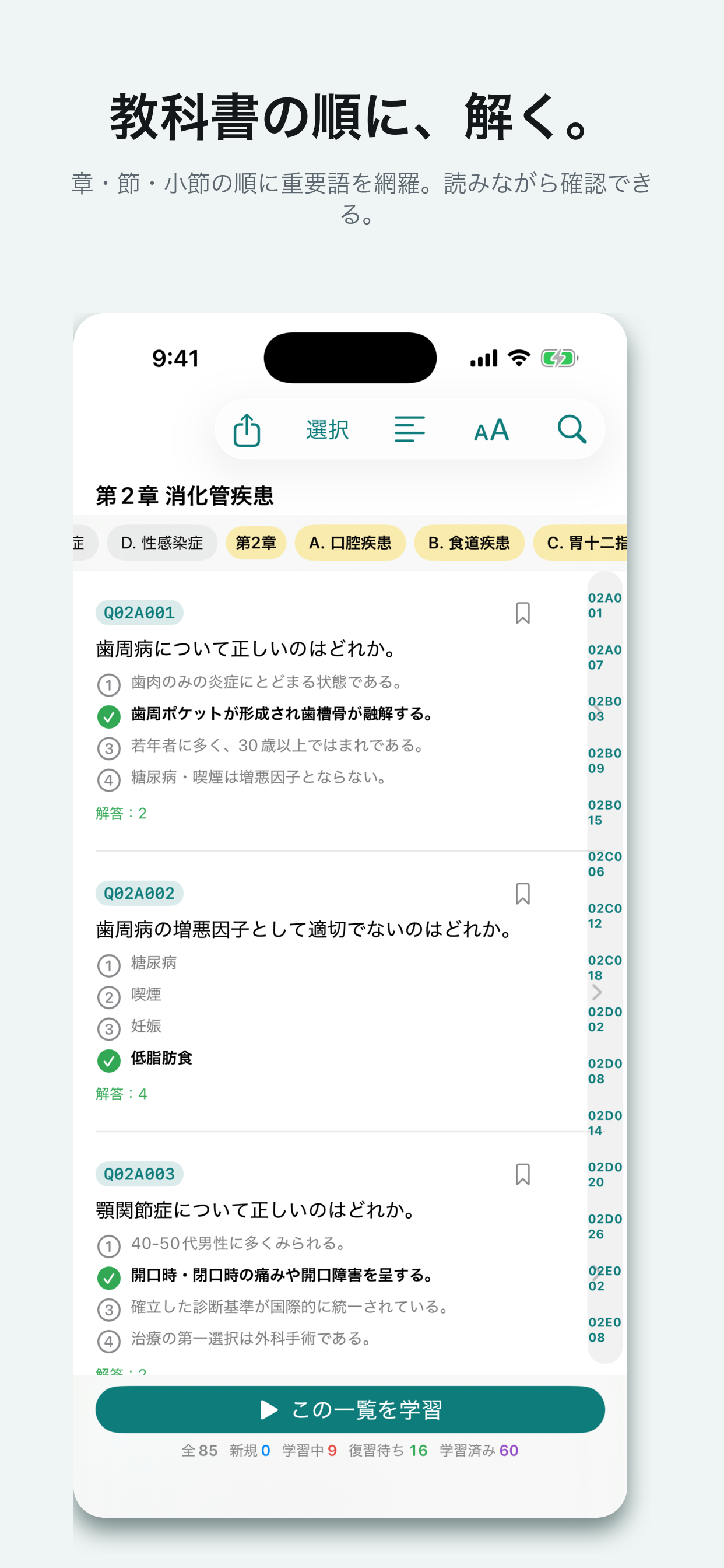
Task: Jump to index entry 02A001
Action: coord(604,605)
